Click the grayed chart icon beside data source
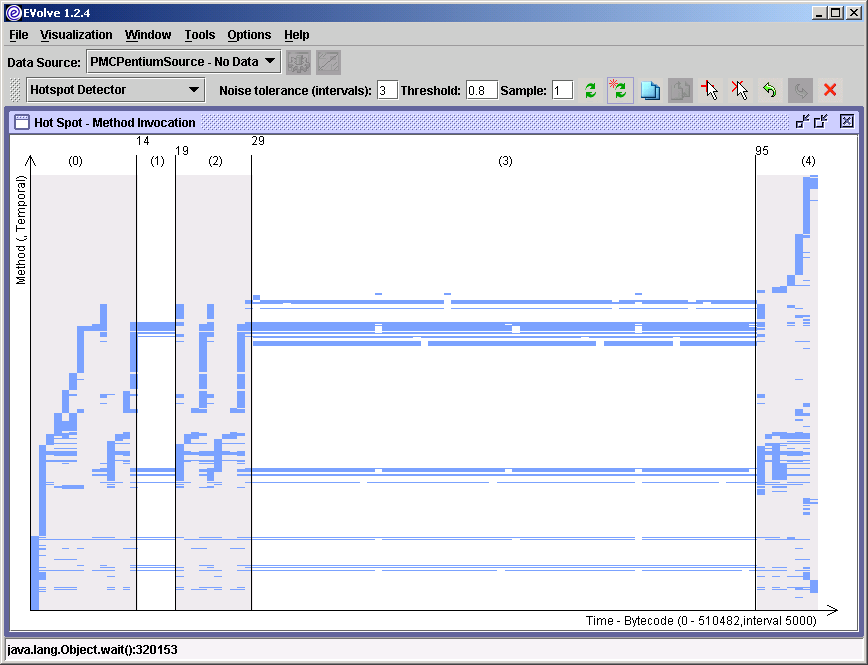868x665 pixels. click(328, 62)
